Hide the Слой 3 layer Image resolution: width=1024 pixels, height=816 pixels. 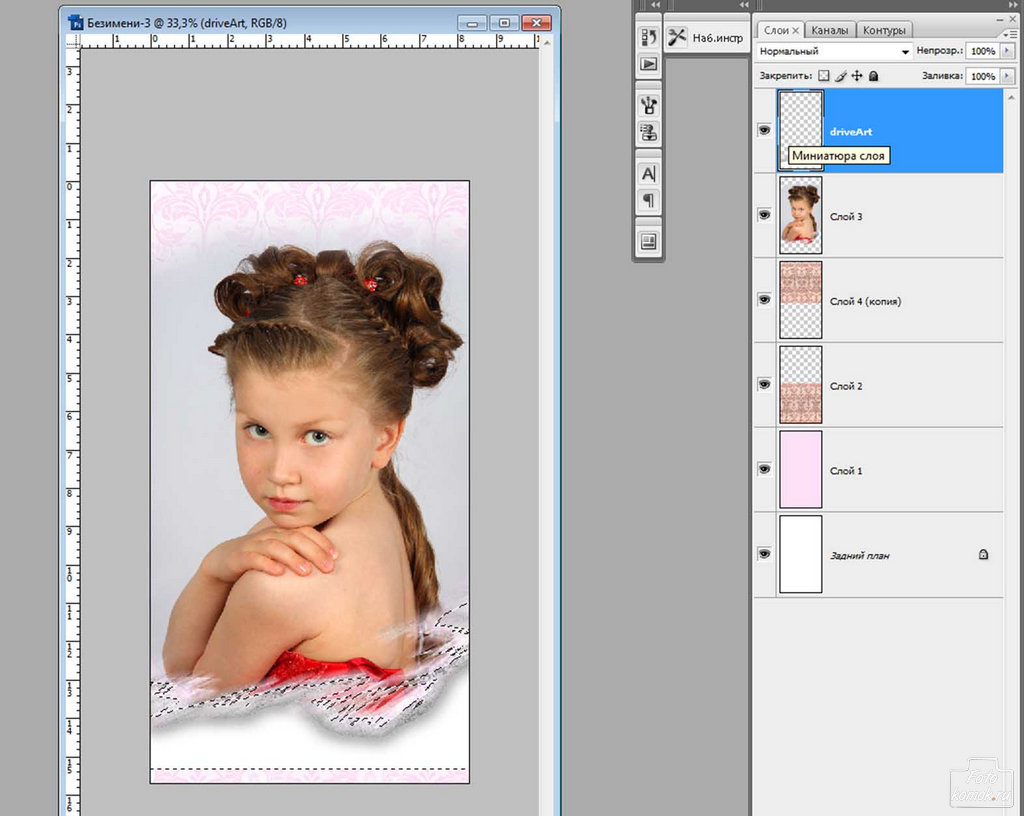point(764,215)
